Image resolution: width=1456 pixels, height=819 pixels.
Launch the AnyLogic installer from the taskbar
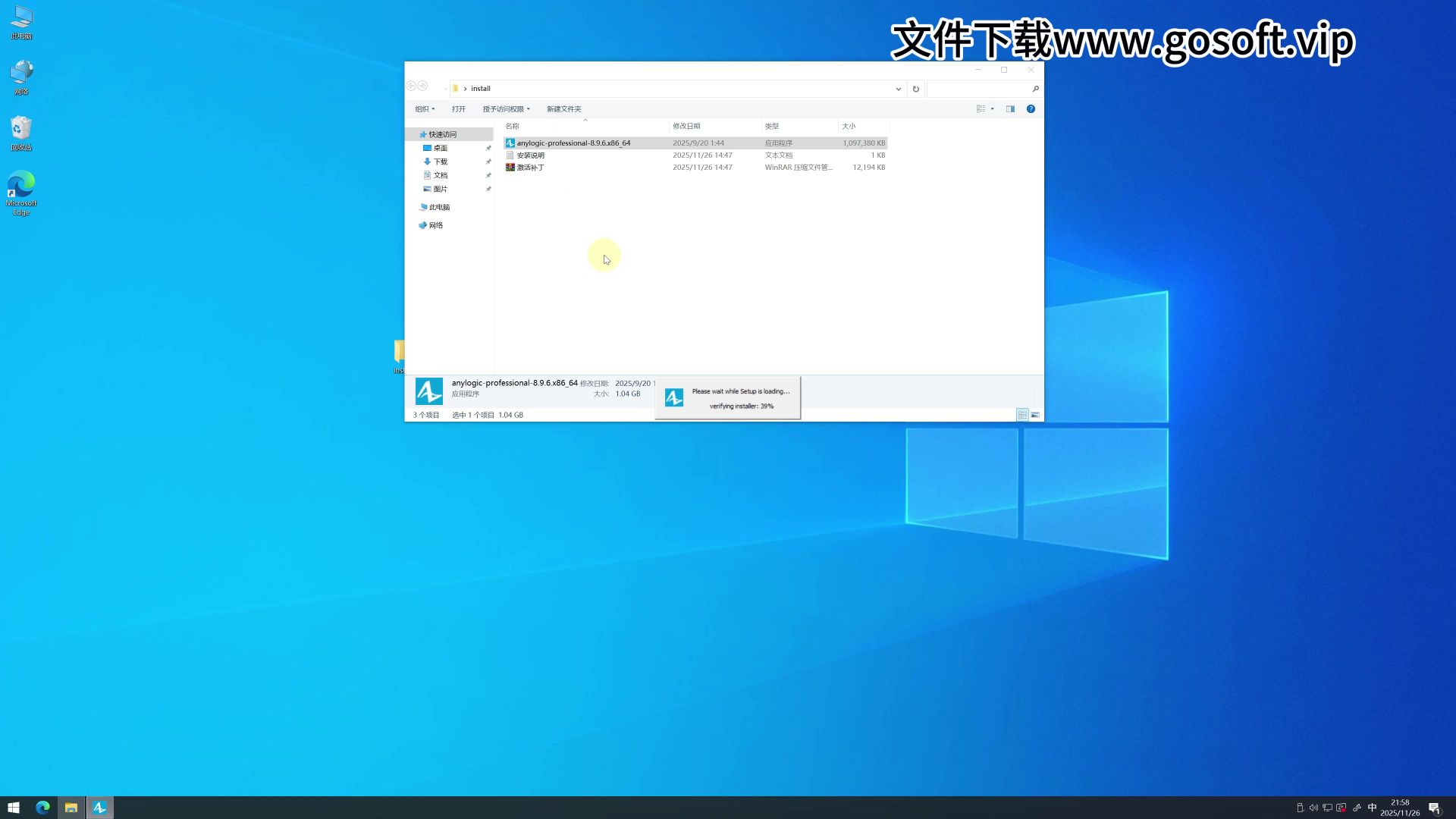point(99,807)
